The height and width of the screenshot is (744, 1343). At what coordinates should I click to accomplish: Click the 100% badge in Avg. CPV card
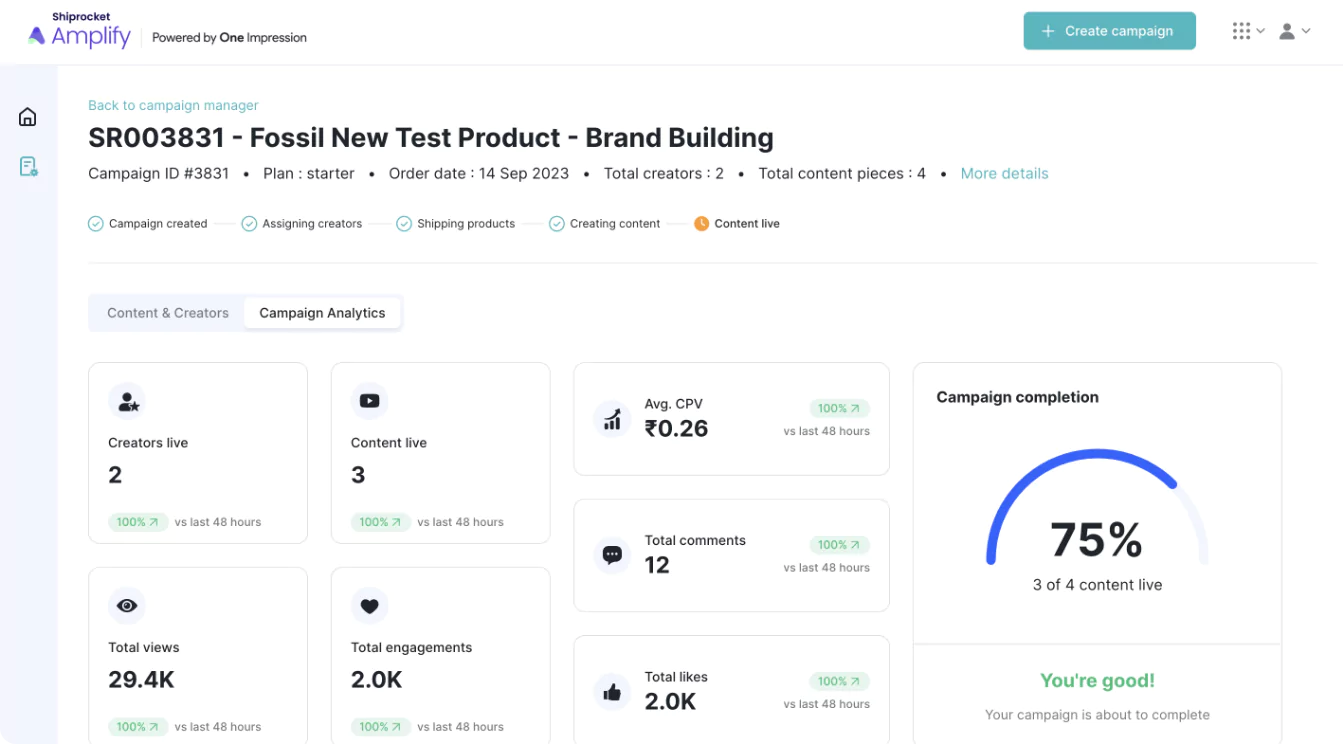pos(839,408)
